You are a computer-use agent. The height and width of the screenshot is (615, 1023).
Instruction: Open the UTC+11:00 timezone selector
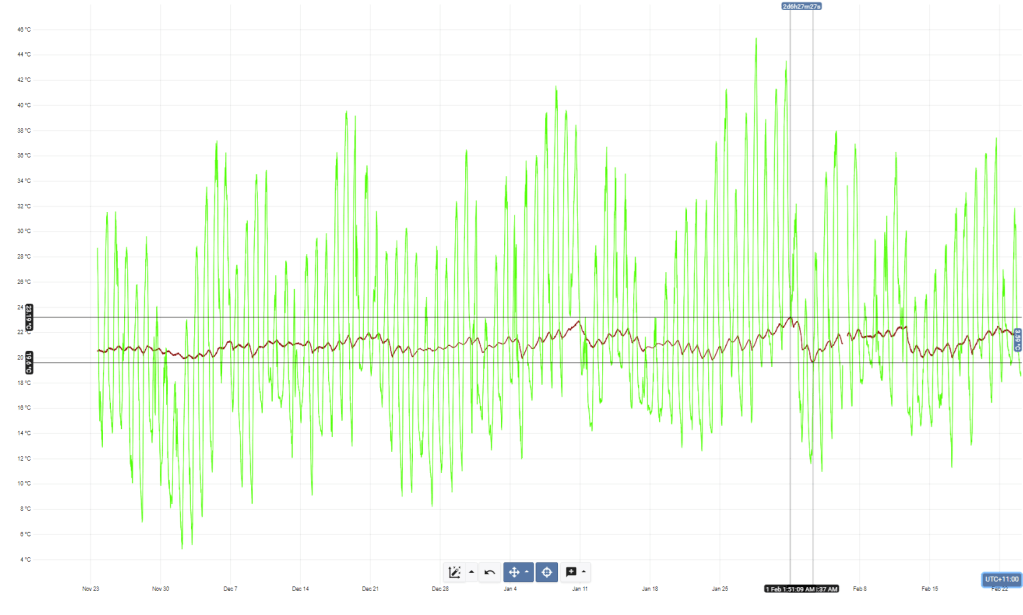1001,579
